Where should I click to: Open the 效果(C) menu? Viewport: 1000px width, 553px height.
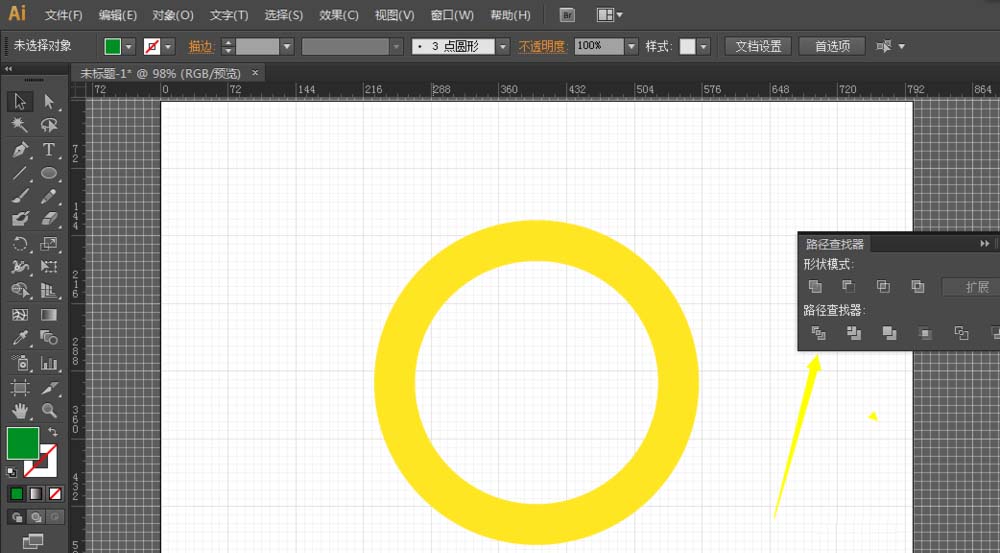click(338, 15)
